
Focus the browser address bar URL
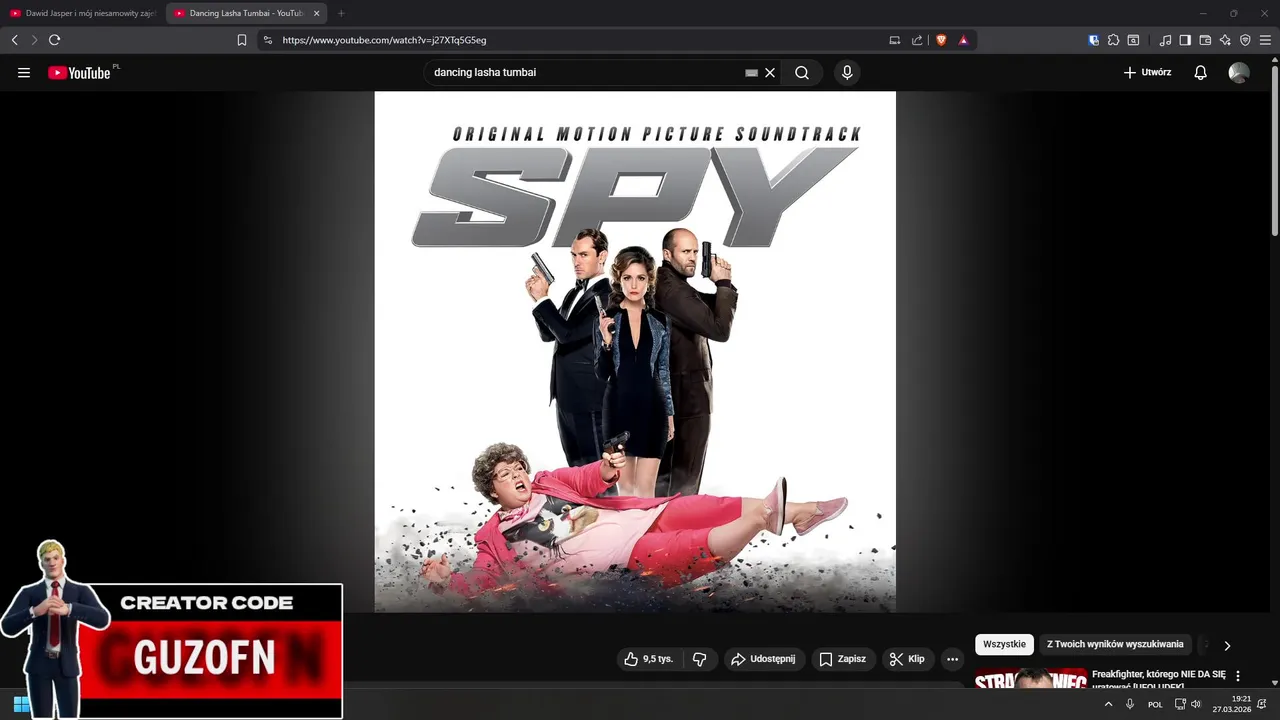coord(385,40)
